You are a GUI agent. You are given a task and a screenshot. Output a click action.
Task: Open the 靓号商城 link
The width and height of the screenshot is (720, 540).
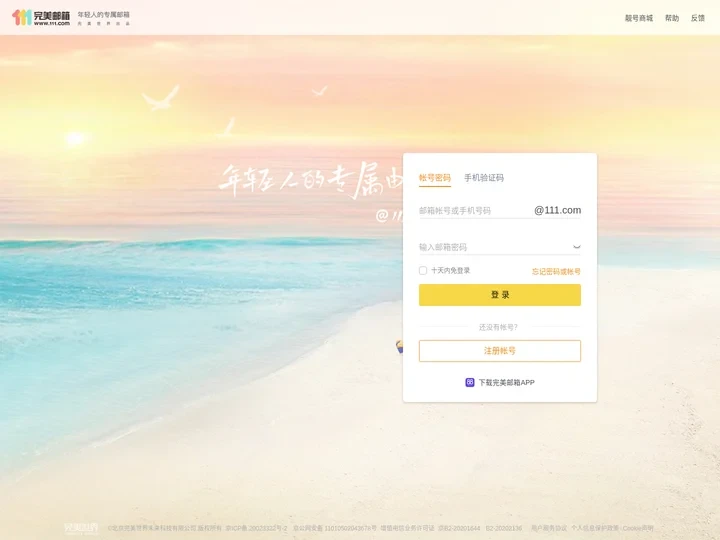[x=639, y=18]
